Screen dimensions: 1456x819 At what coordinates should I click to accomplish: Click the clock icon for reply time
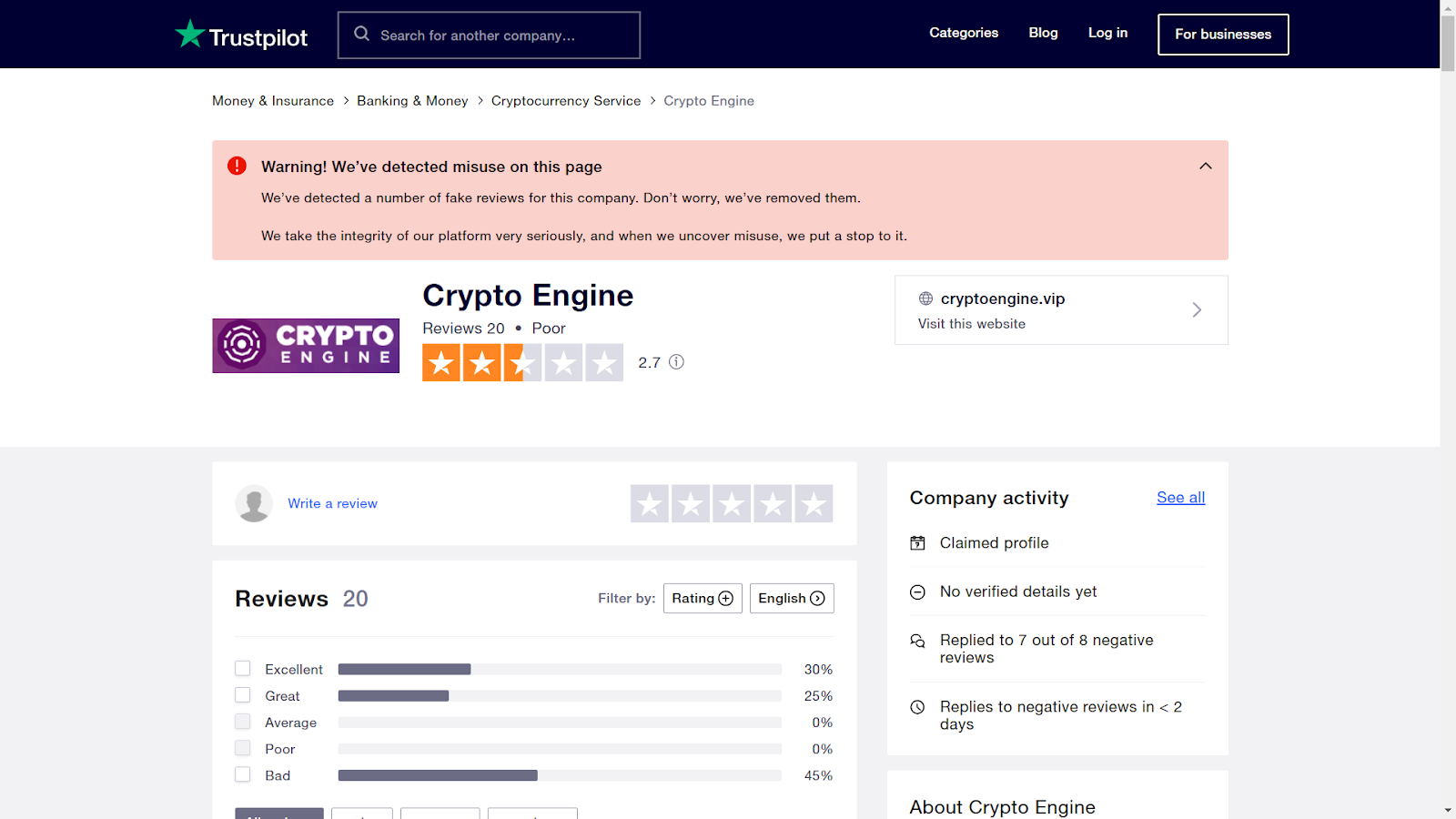[x=917, y=707]
